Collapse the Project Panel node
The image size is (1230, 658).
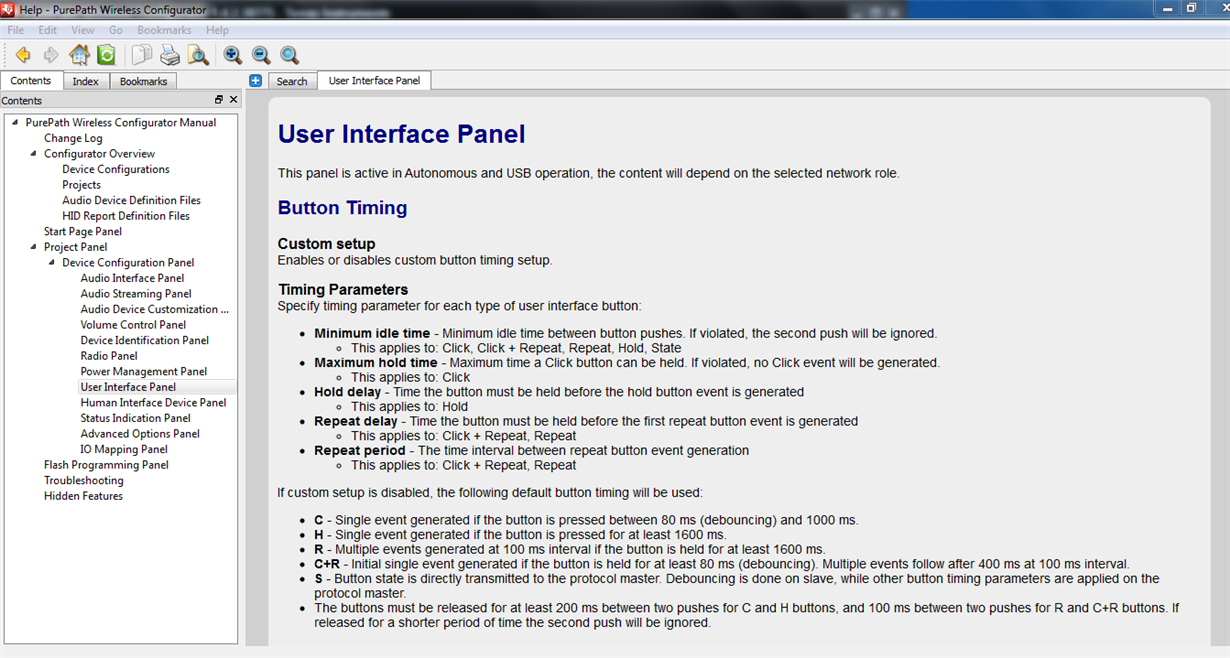(x=33, y=247)
